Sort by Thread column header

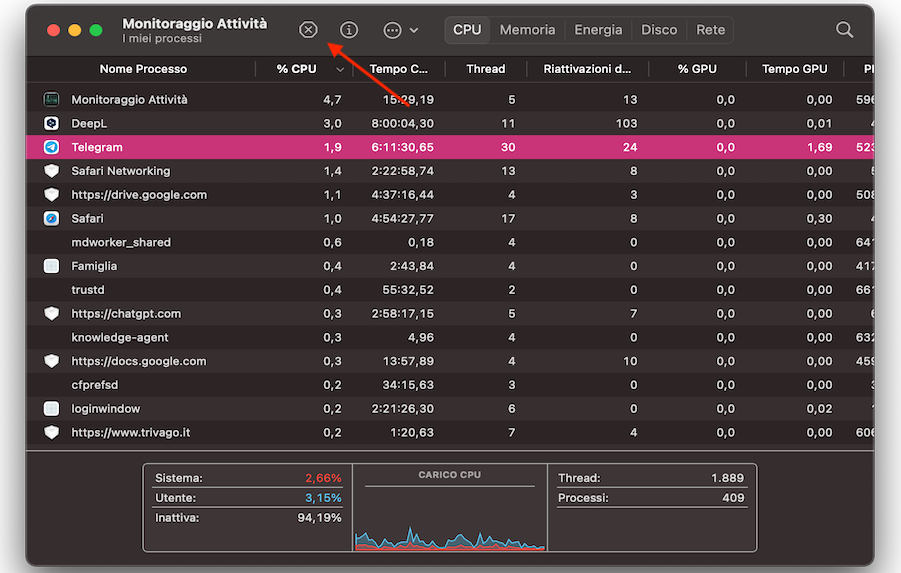coord(485,69)
